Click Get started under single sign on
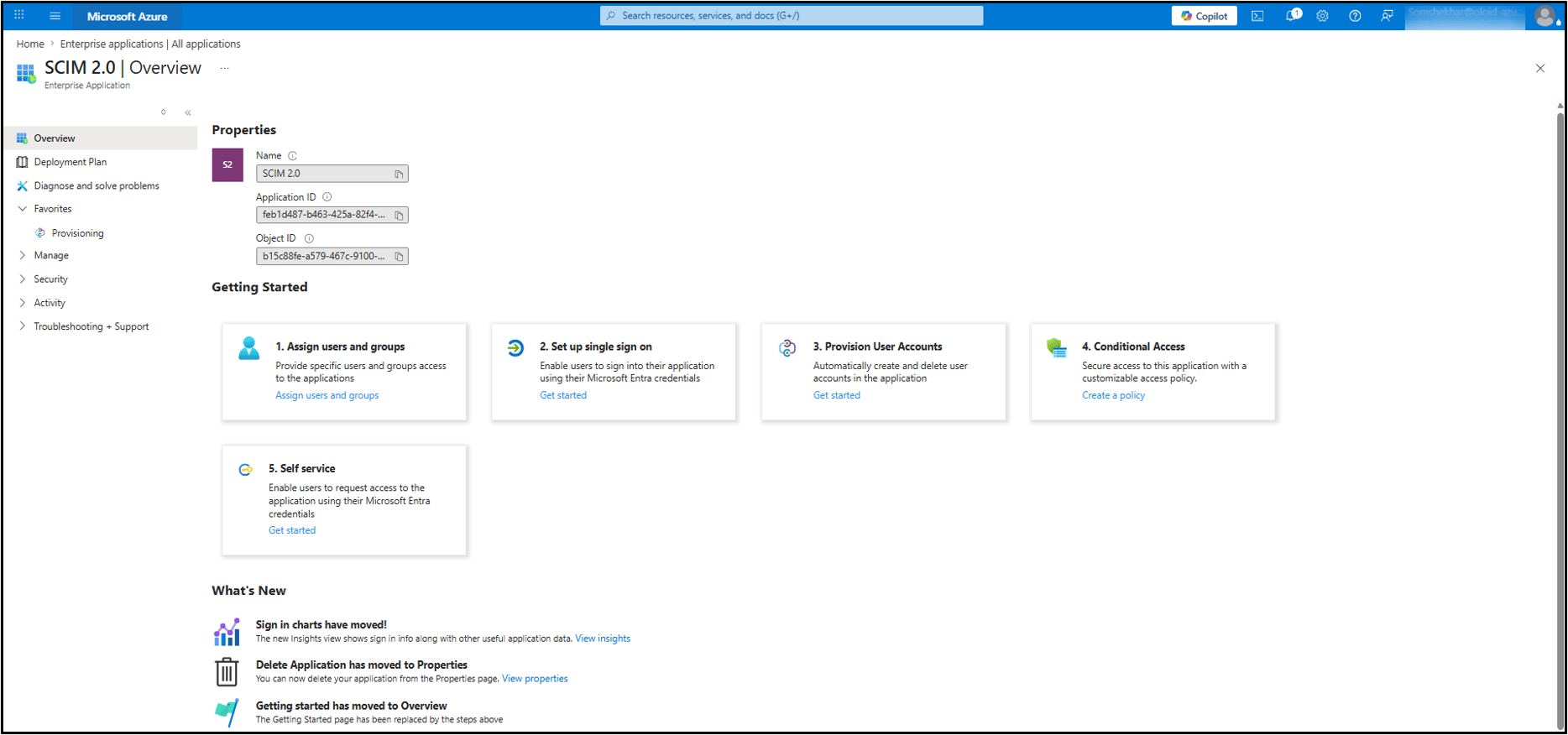The height and width of the screenshot is (735, 1568). coord(563,395)
